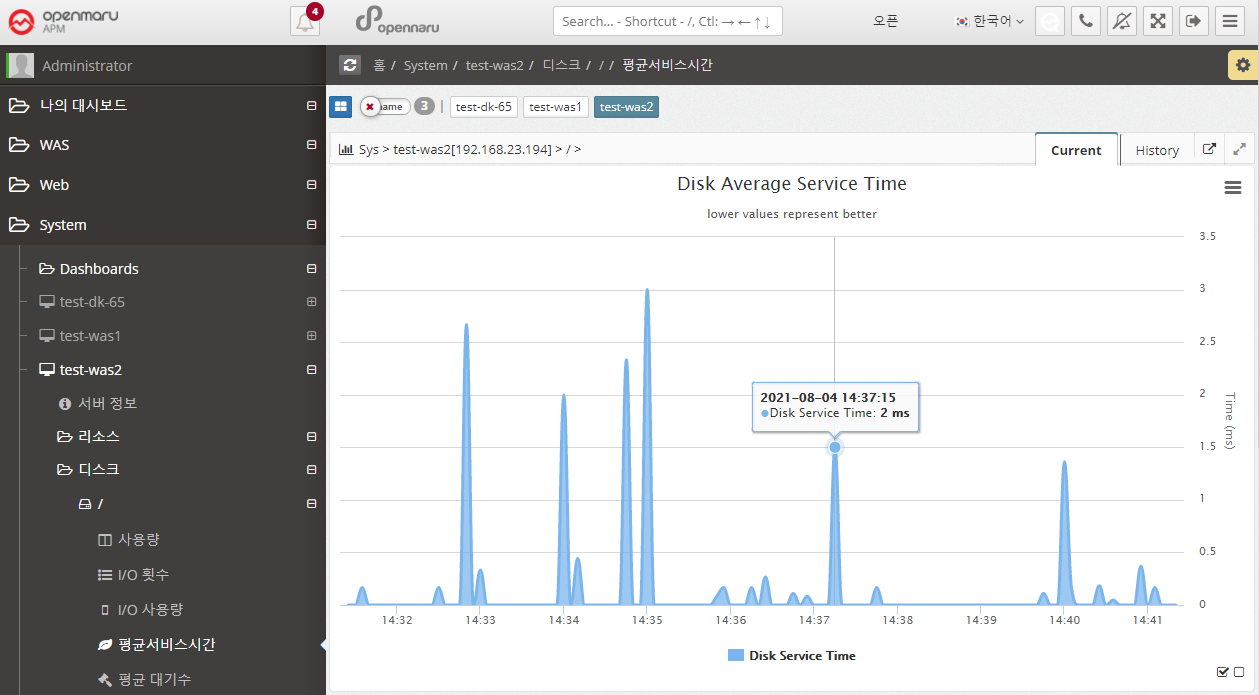The width and height of the screenshot is (1259, 695).
Task: Open the yellow settings gear
Action: pos(1242,65)
